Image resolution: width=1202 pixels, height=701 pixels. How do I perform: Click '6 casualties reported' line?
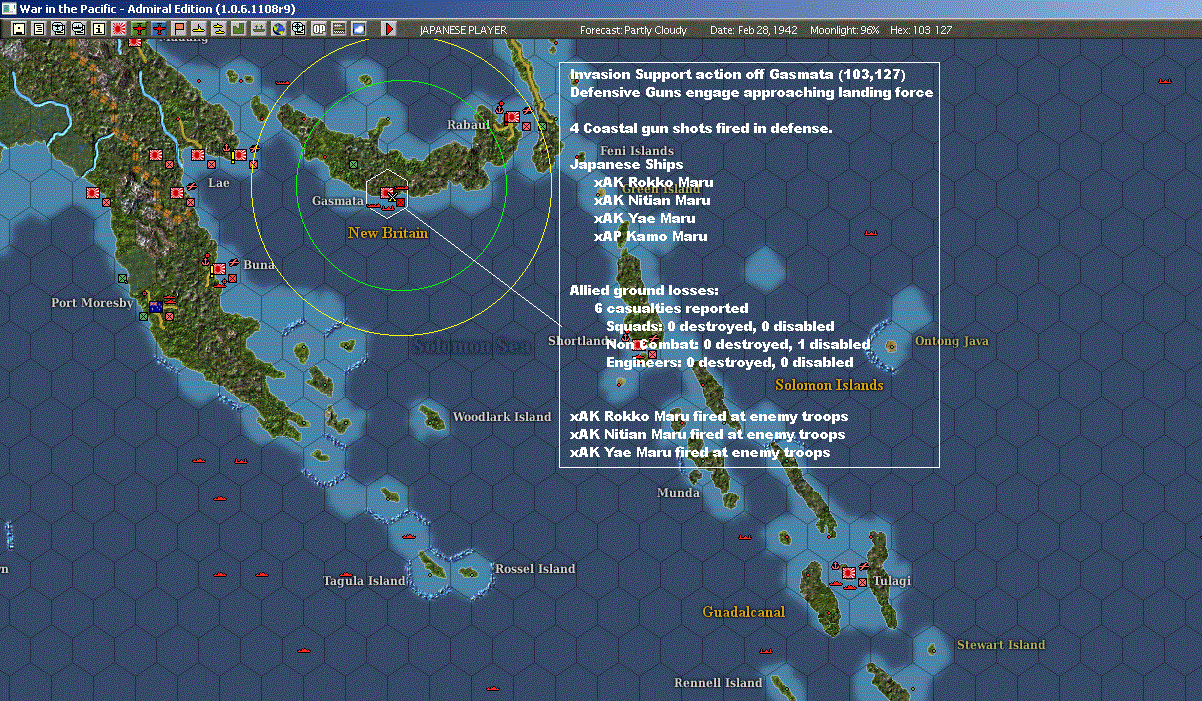(670, 308)
